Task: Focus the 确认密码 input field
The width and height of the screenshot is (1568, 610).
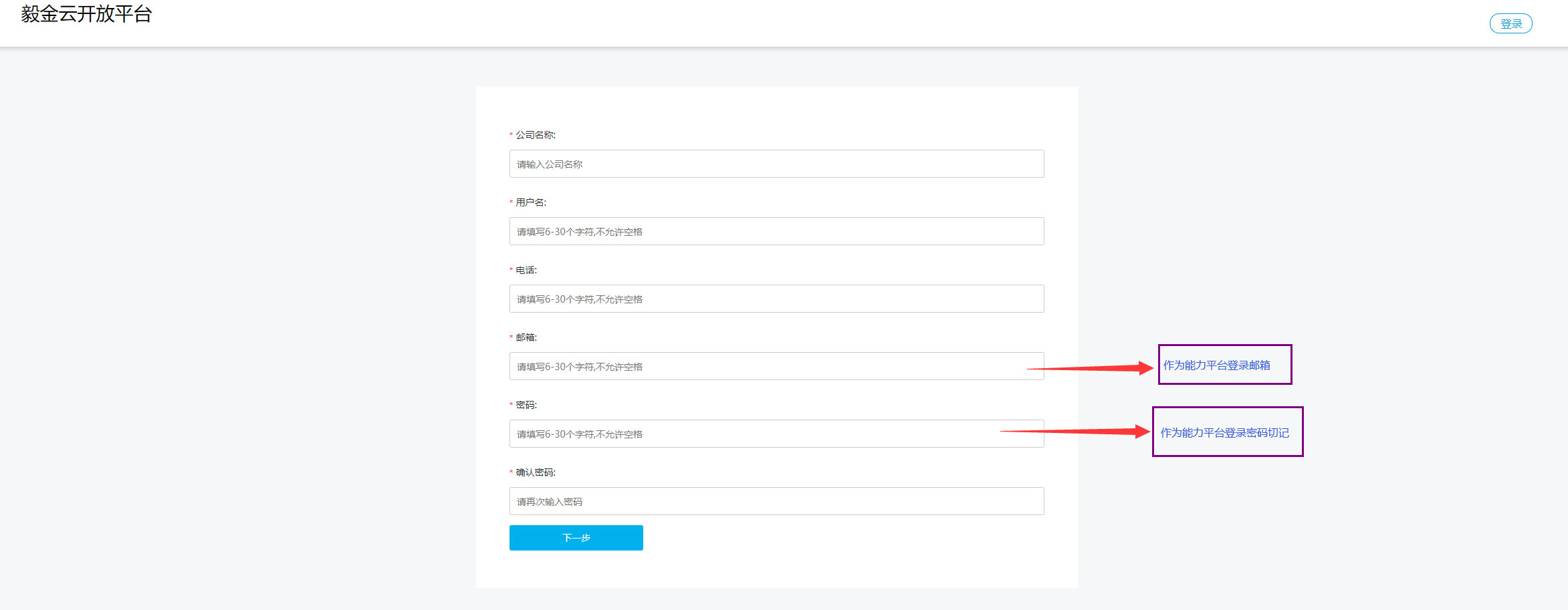Action: (x=776, y=501)
